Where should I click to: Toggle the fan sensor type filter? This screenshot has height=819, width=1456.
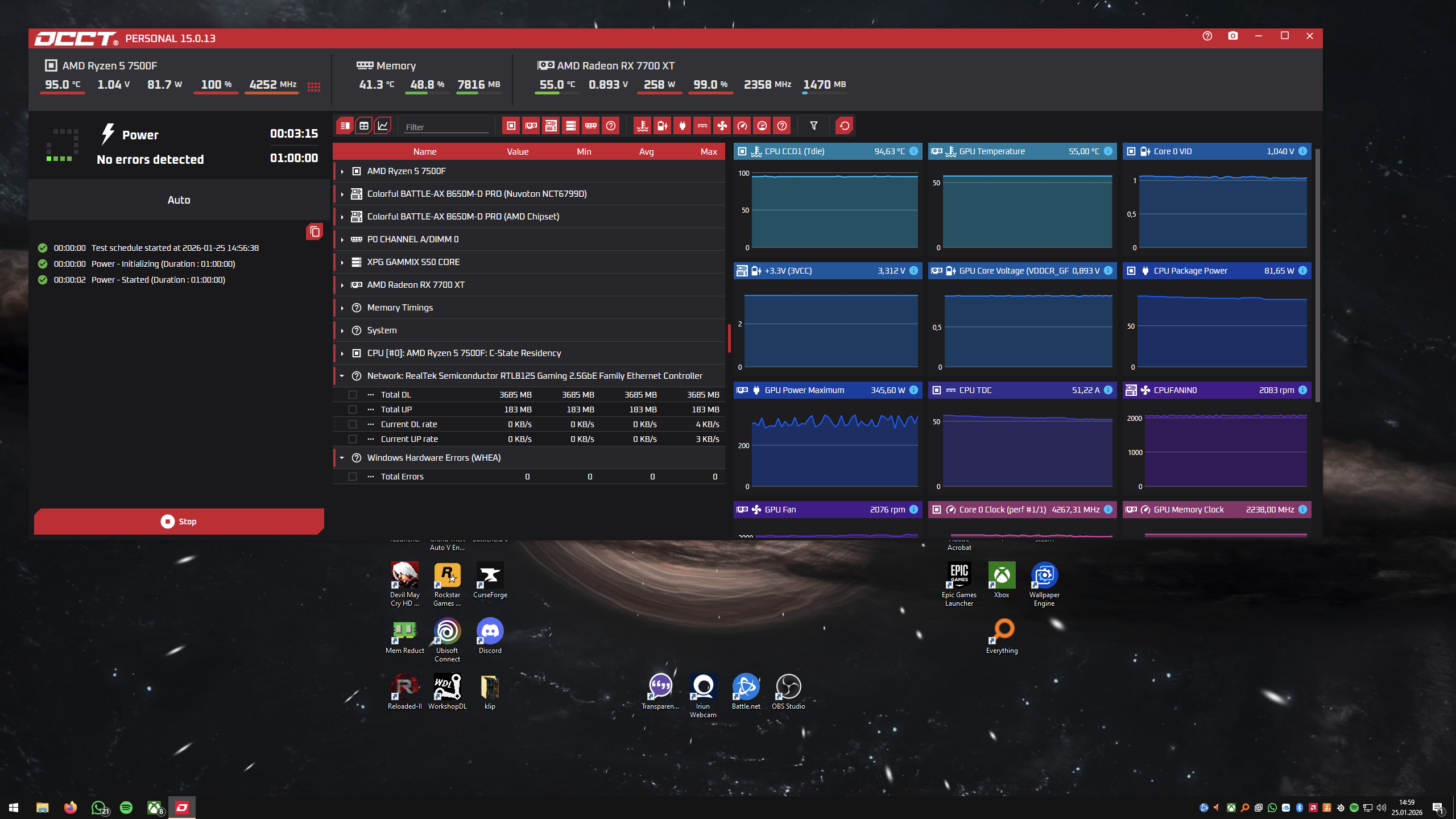[722, 126]
